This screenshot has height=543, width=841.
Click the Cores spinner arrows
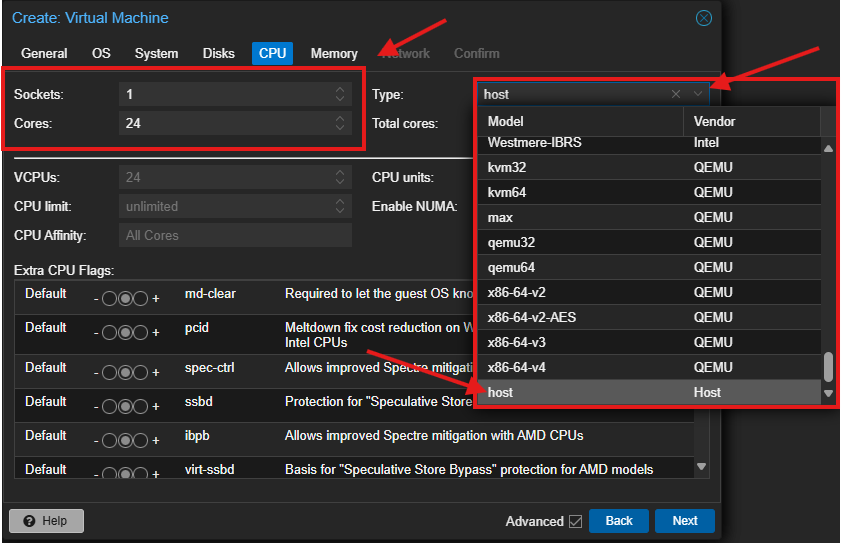340,123
